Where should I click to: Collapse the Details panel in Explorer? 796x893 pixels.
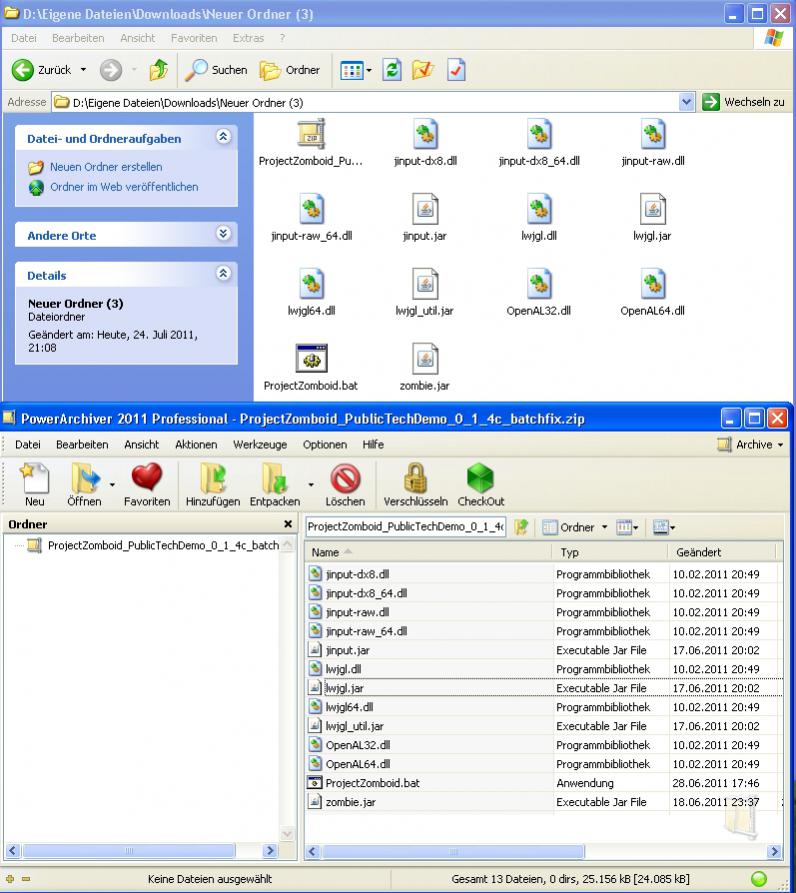point(223,273)
